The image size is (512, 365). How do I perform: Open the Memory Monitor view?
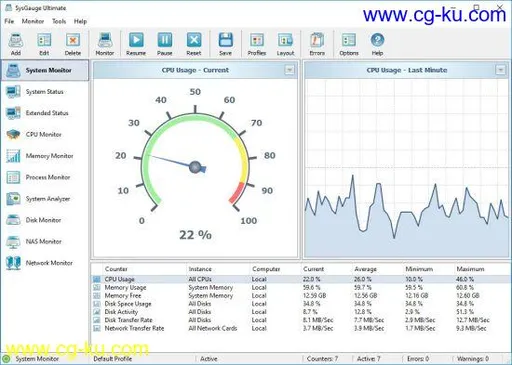click(45, 156)
